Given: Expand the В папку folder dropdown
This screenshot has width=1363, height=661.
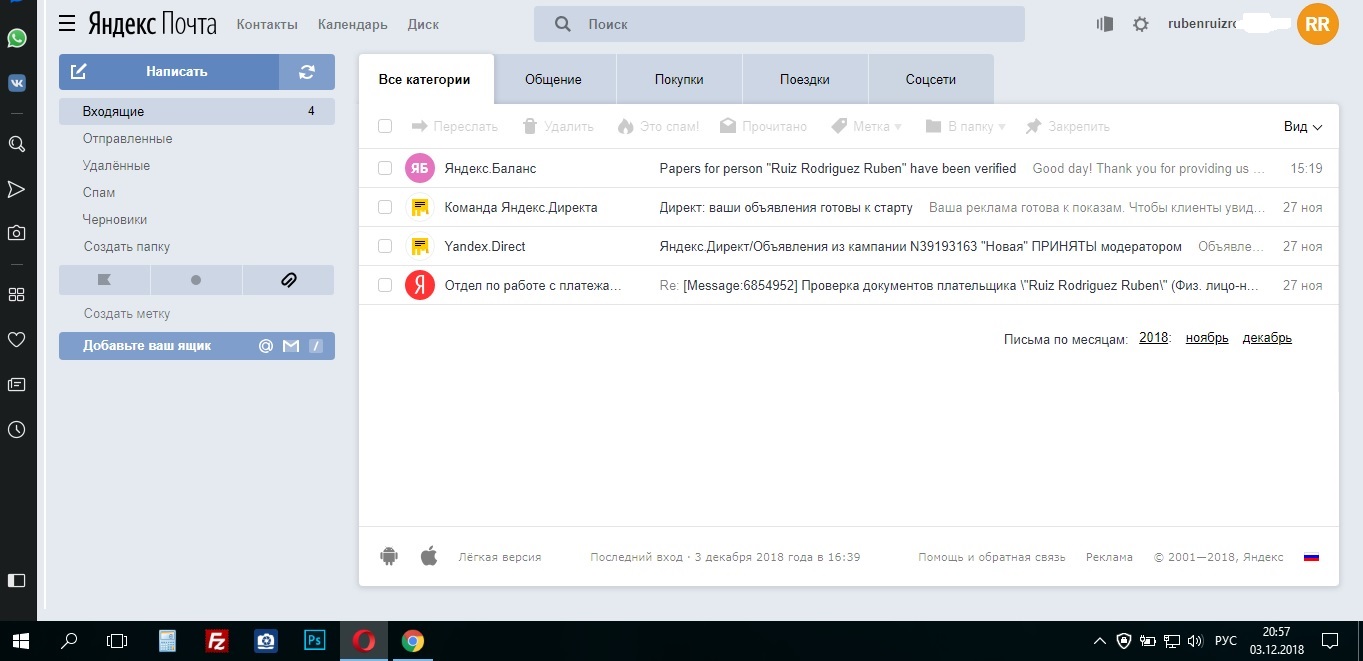Looking at the screenshot, I should click(x=966, y=127).
